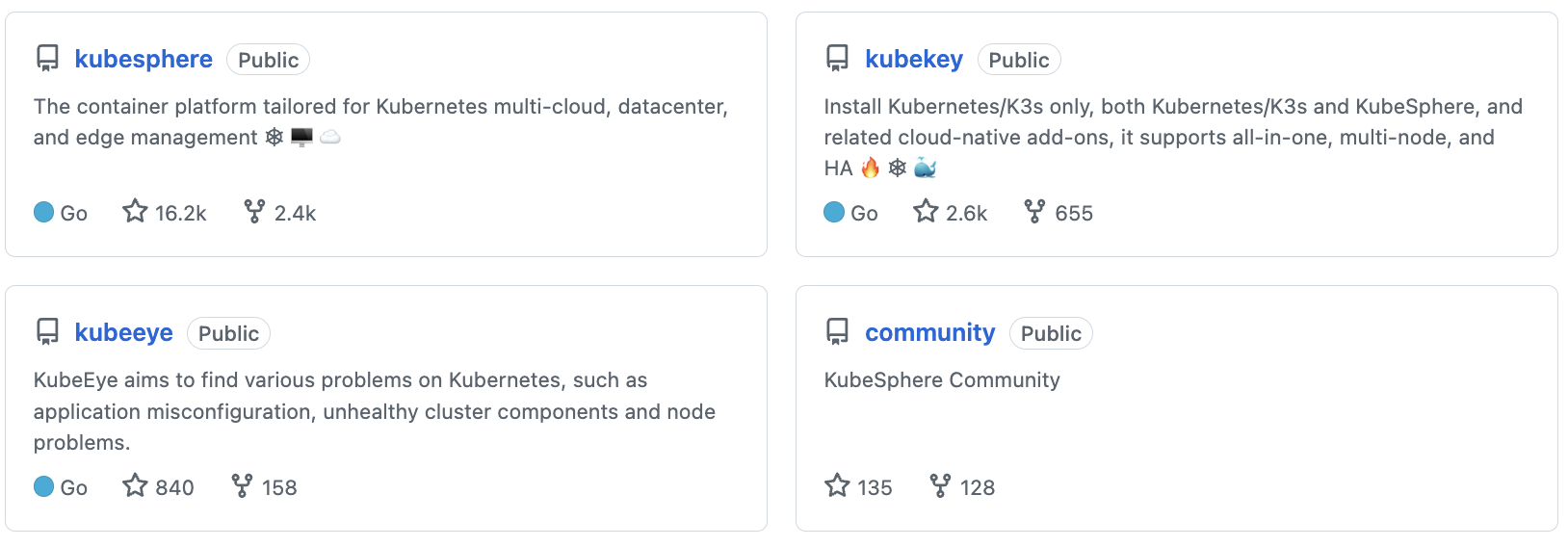Click the fork icon on kubesphere card

pyautogui.click(x=254, y=211)
